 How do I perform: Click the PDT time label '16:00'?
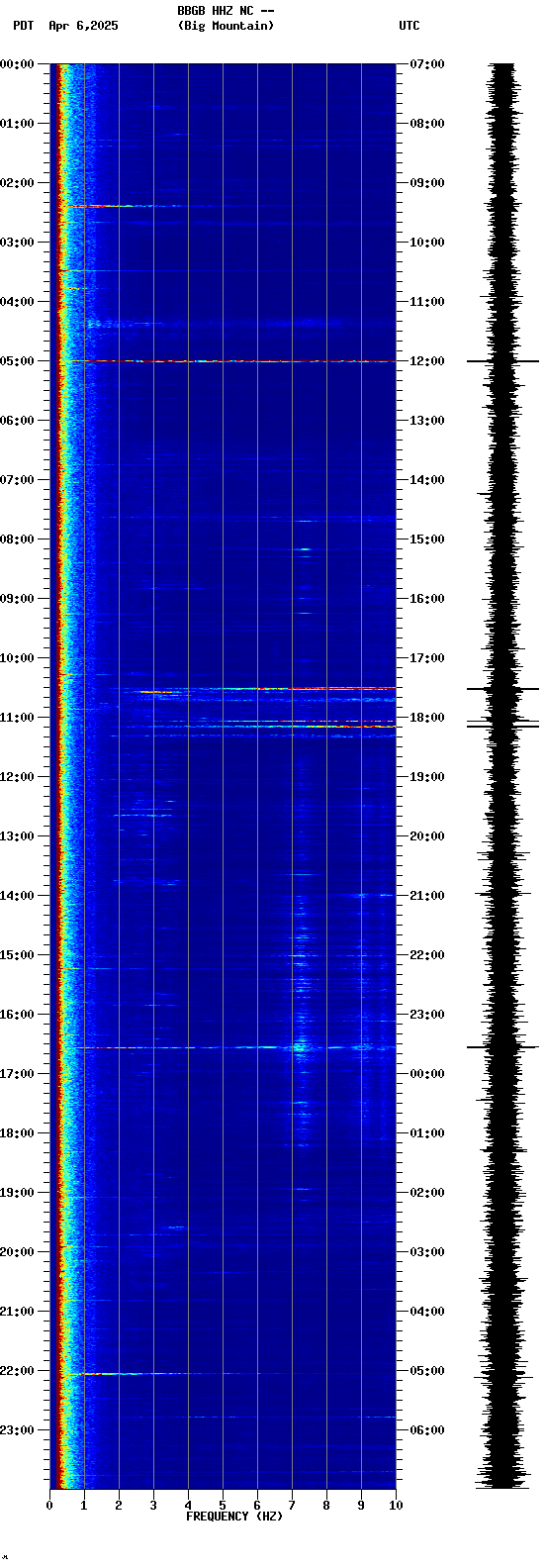click(x=17, y=1015)
